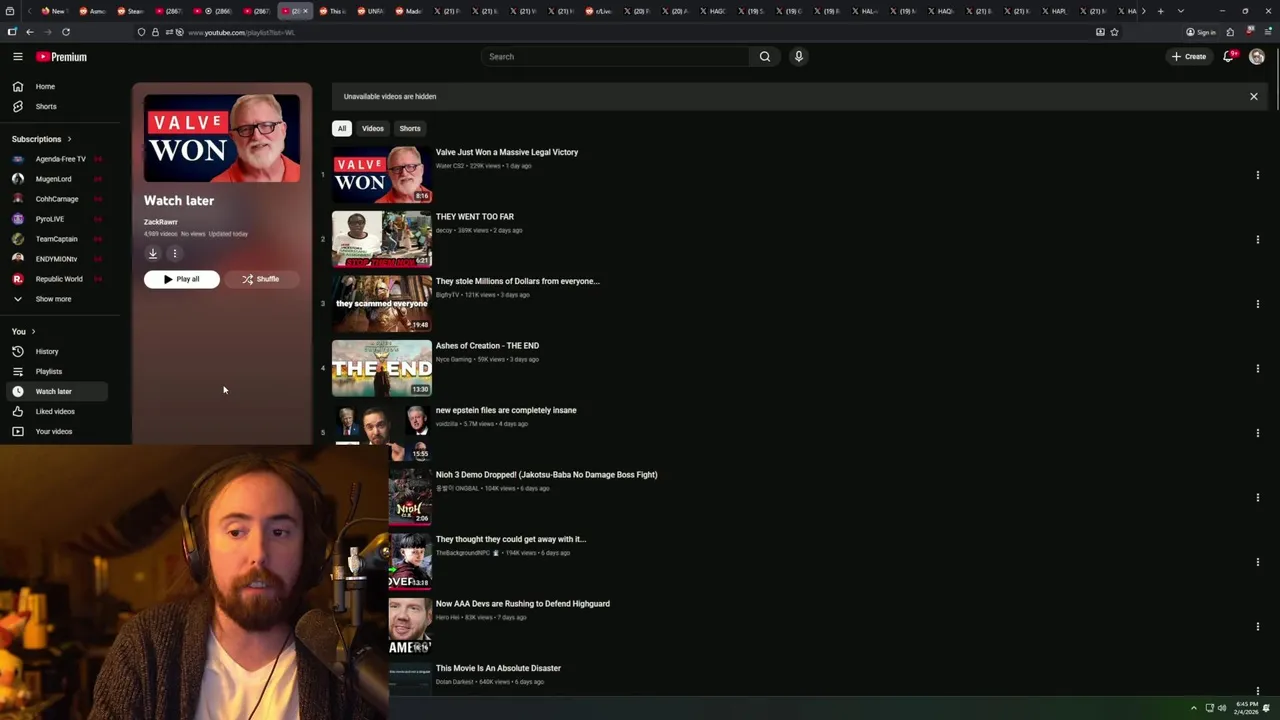Click the search magnifier button

tap(765, 57)
